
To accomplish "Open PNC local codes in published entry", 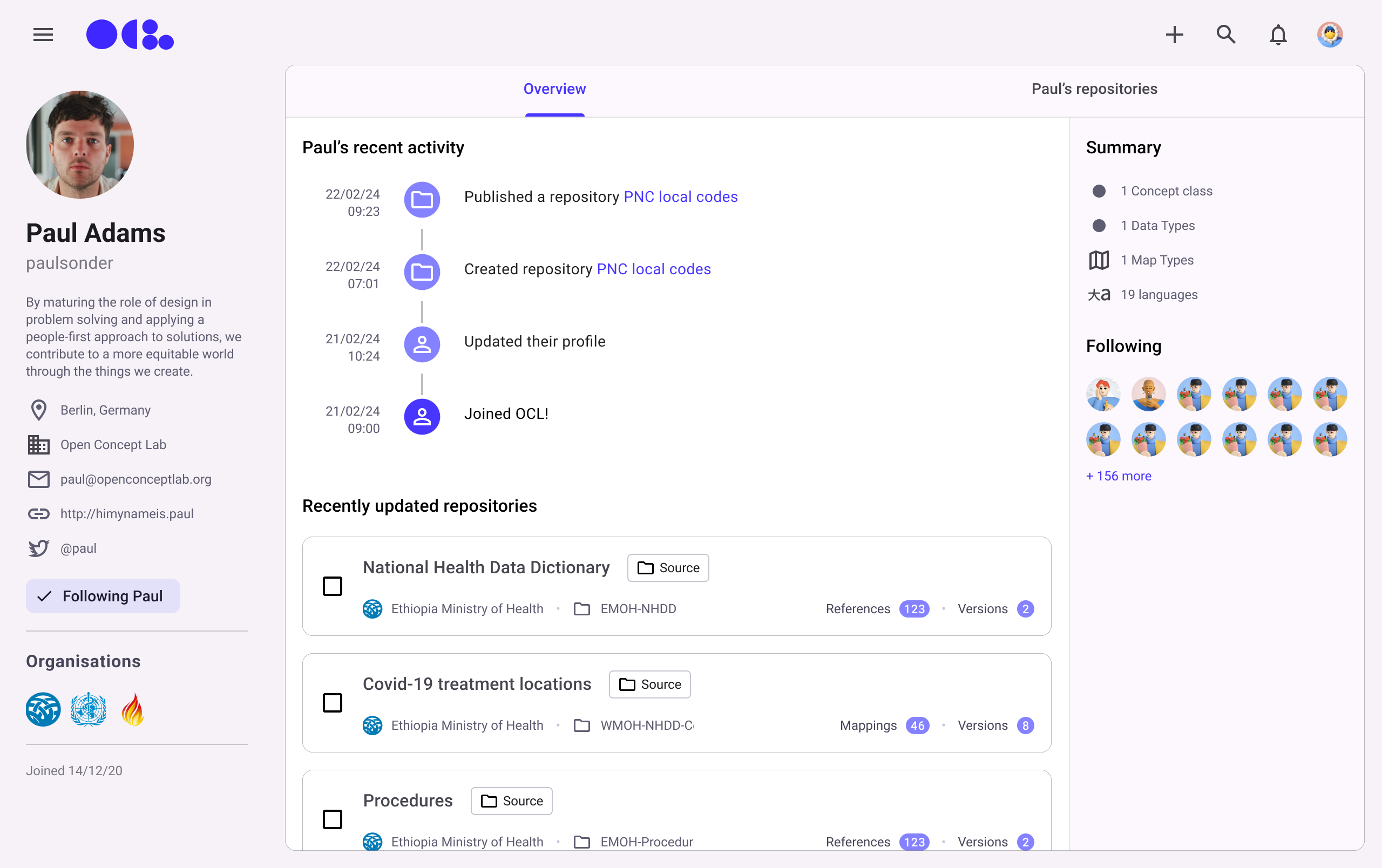I will pyautogui.click(x=680, y=197).
